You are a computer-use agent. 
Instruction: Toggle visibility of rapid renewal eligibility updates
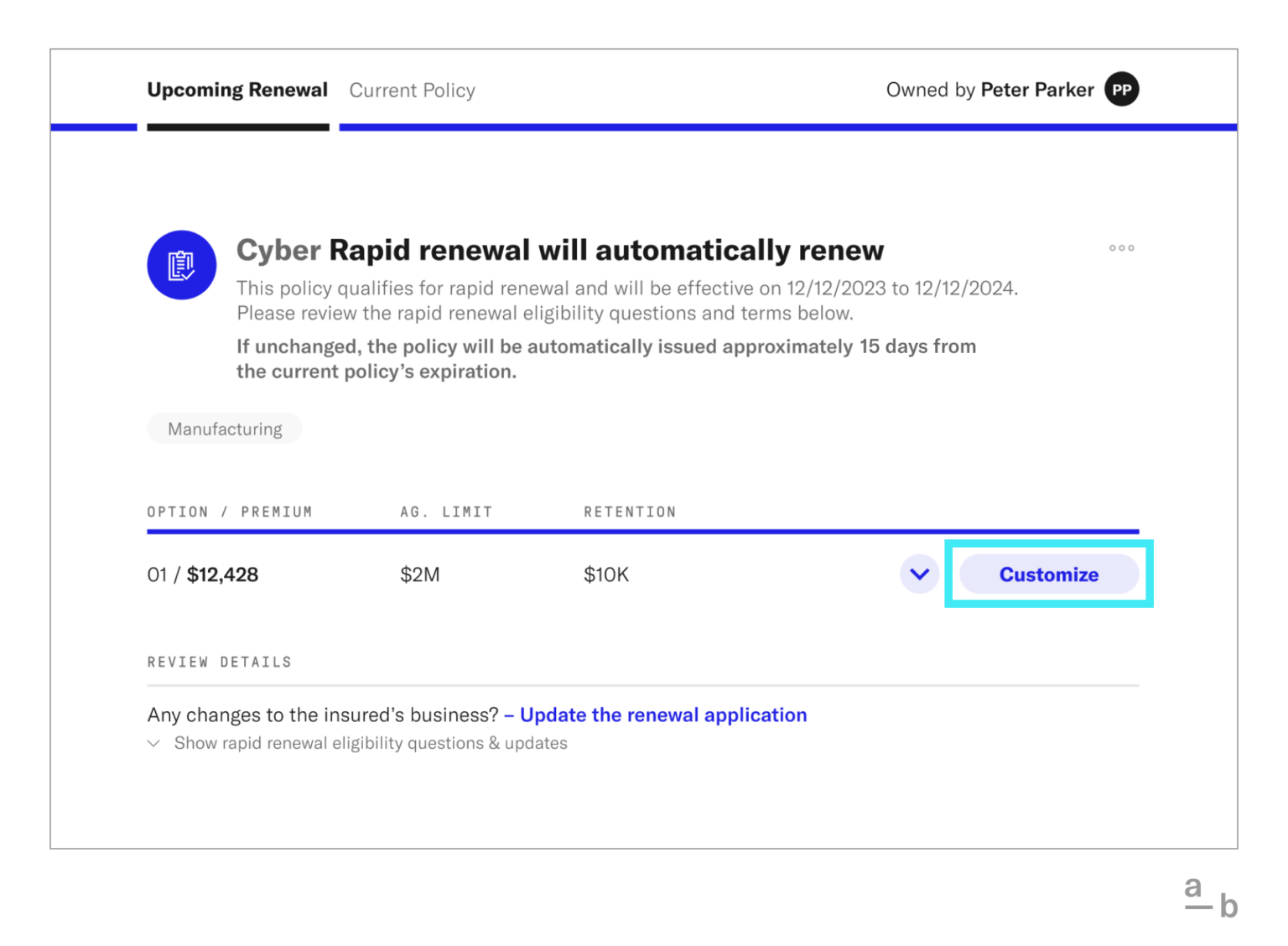click(x=370, y=743)
